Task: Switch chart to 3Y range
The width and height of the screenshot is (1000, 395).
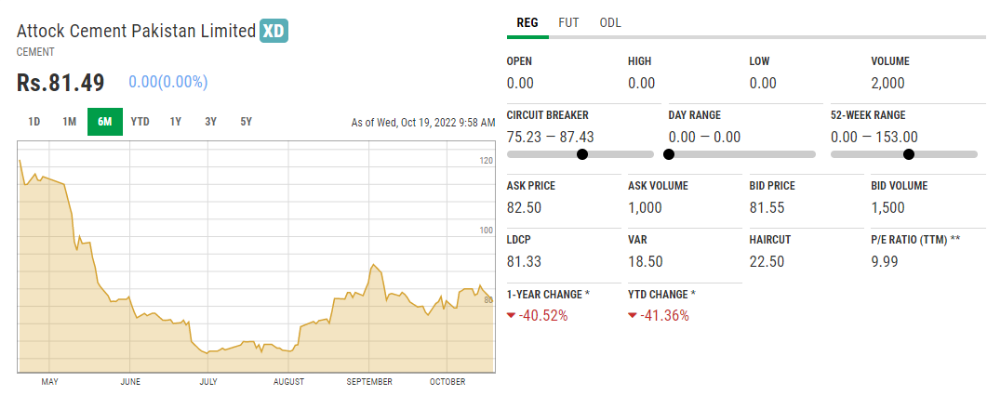Action: tap(211, 122)
